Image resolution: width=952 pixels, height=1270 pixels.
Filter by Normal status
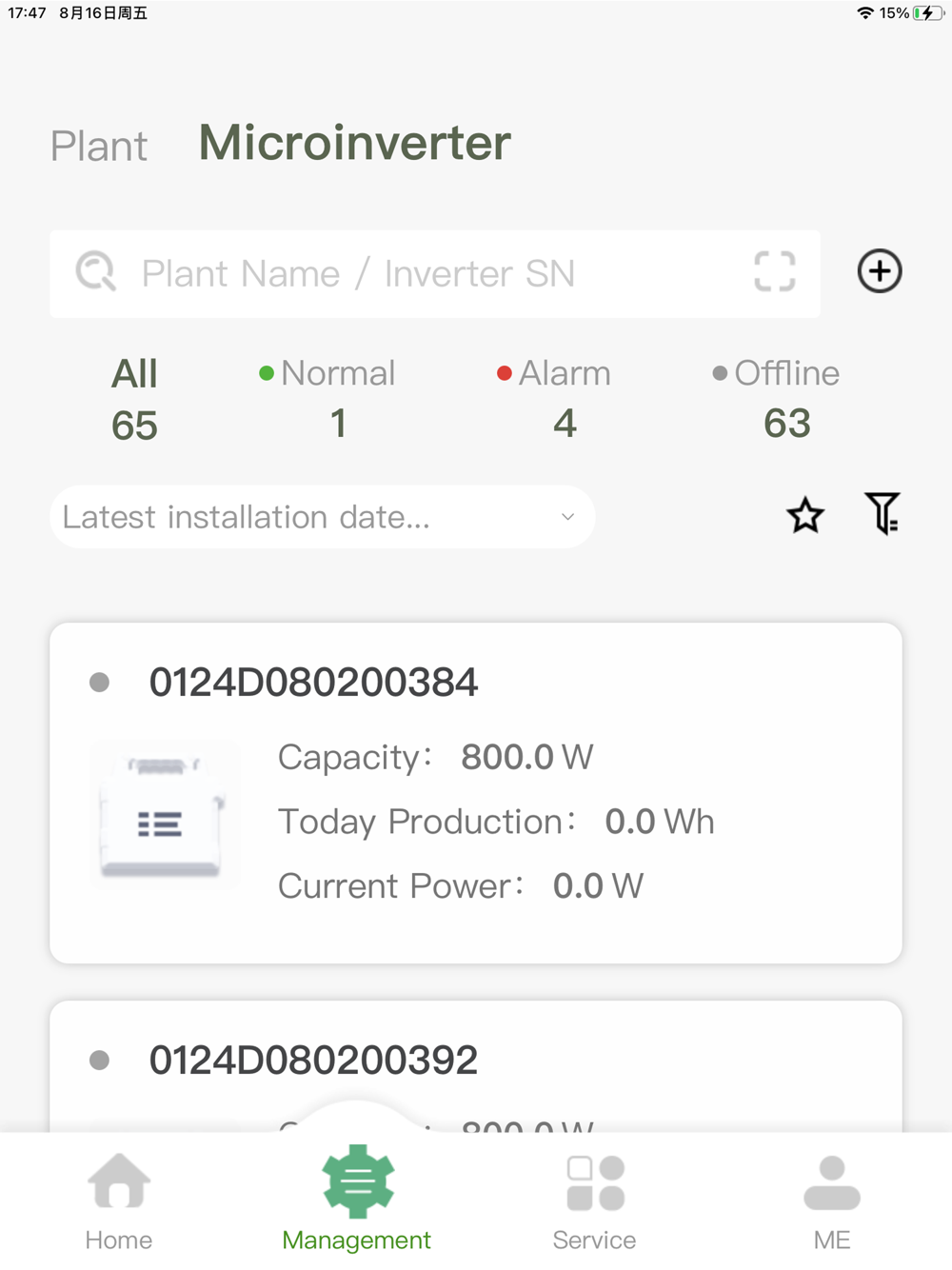[x=328, y=399]
